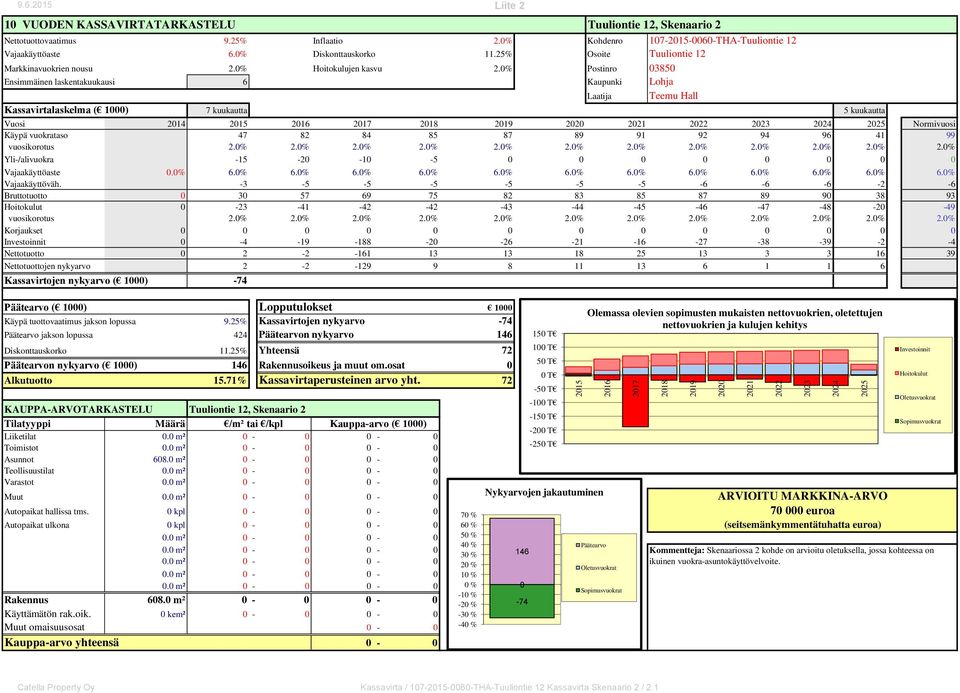Click the Oletusvuokrat legend swatch in cash-flow chart
This screenshot has width=960, height=693.
(897, 397)
